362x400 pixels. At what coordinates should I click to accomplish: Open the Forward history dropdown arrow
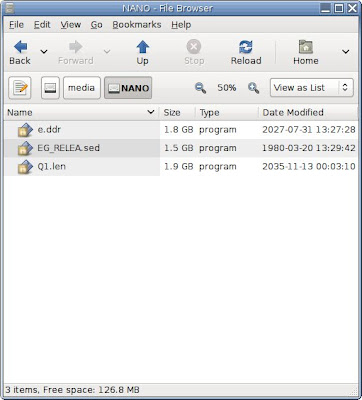click(107, 52)
